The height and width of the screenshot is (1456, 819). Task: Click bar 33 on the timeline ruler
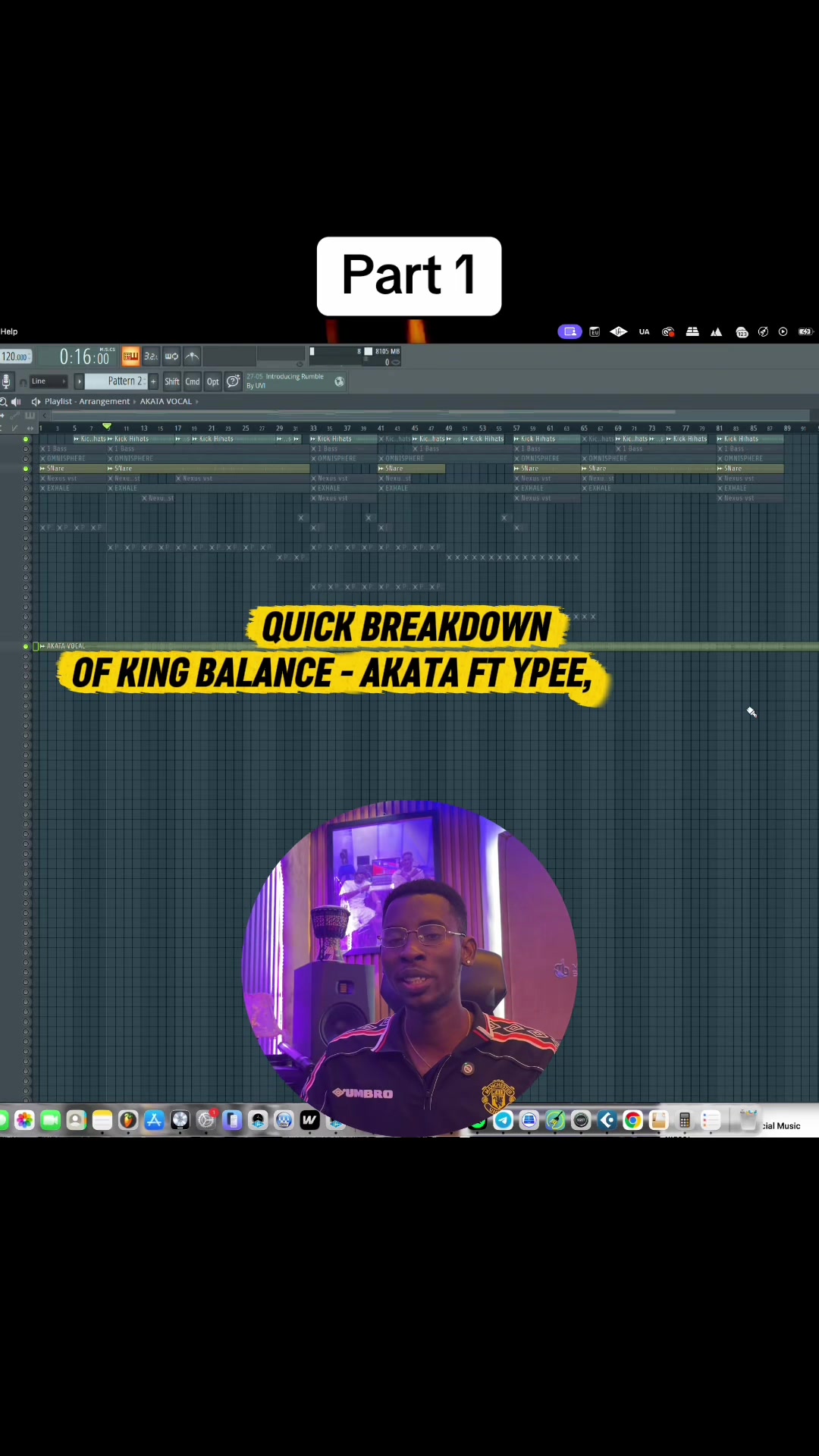click(x=313, y=428)
